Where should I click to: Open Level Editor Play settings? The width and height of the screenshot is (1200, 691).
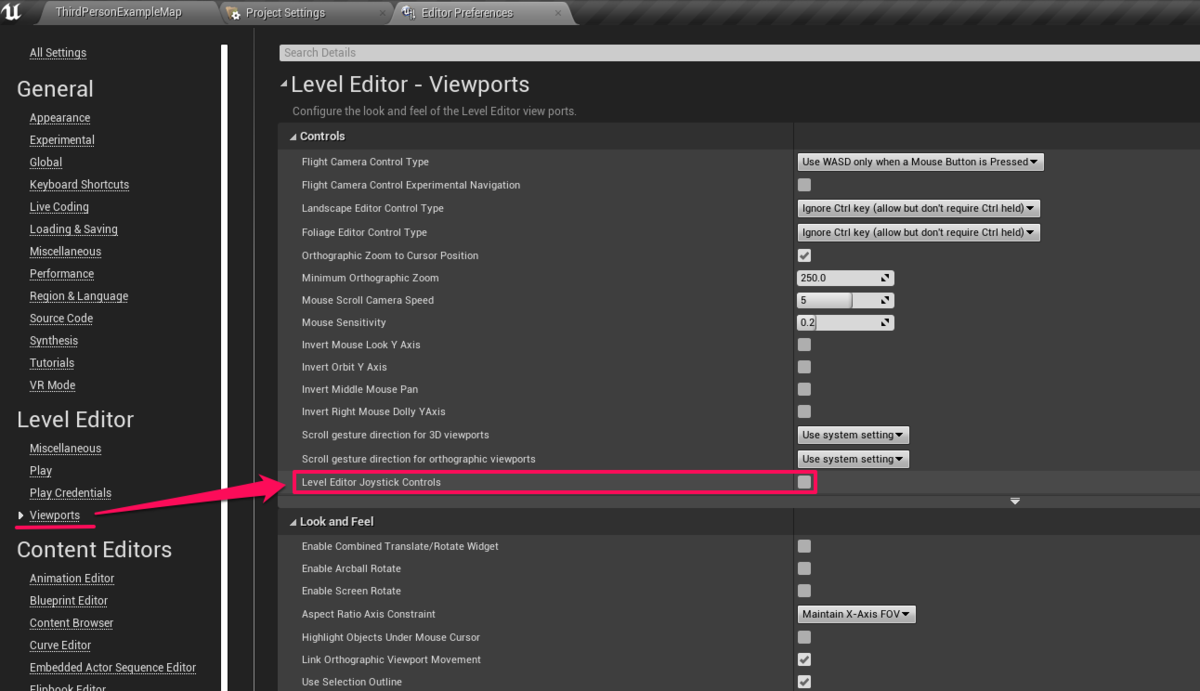pos(41,471)
